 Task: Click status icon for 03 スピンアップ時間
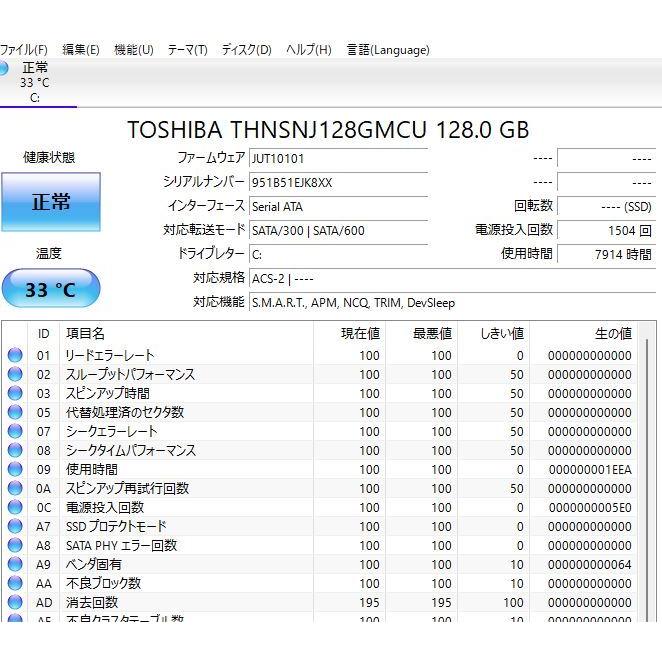pyautogui.click(x=15, y=393)
